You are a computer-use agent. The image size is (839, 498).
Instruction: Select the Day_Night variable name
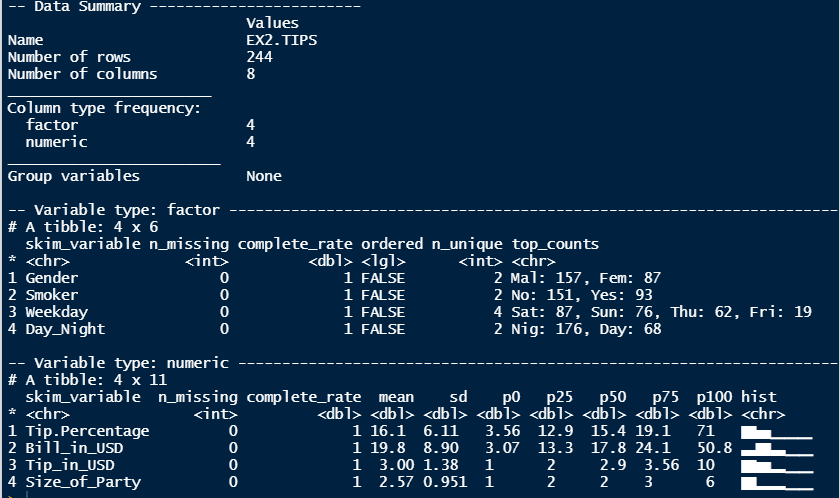click(64, 329)
